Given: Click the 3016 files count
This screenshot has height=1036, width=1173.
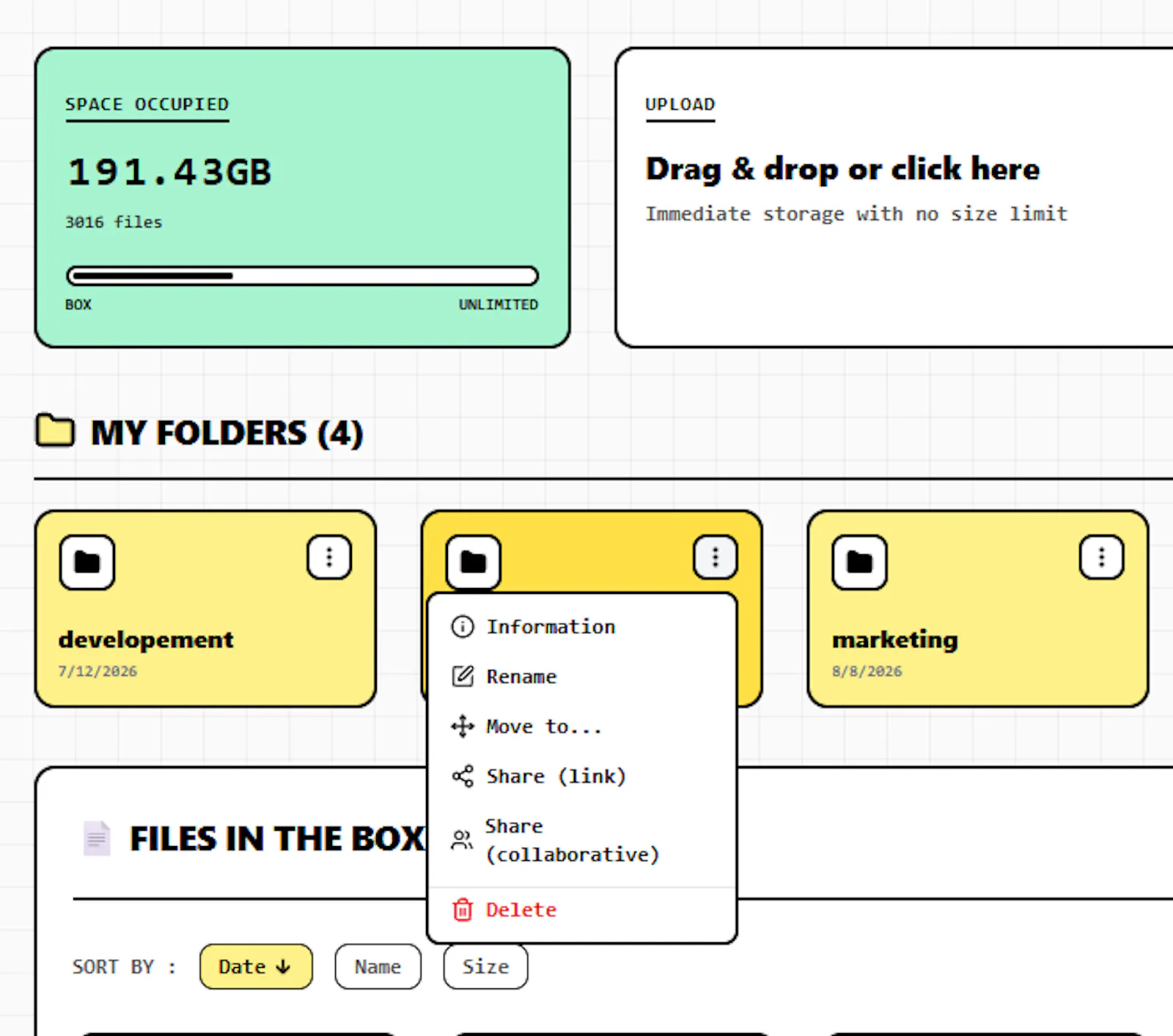Looking at the screenshot, I should click(x=114, y=222).
